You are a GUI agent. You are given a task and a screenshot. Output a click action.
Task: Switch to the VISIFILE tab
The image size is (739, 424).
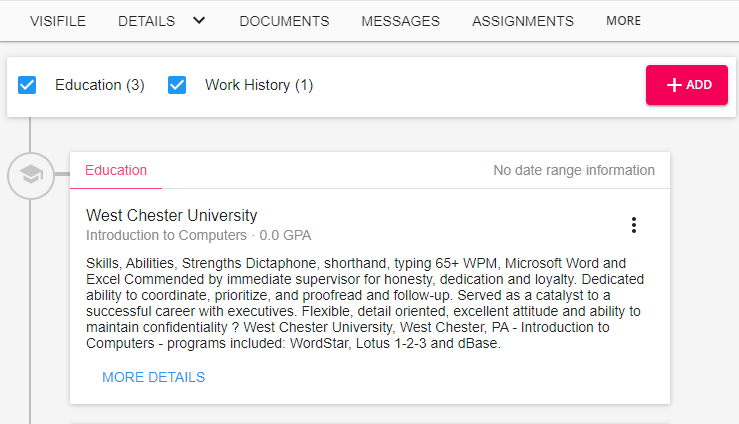click(58, 21)
